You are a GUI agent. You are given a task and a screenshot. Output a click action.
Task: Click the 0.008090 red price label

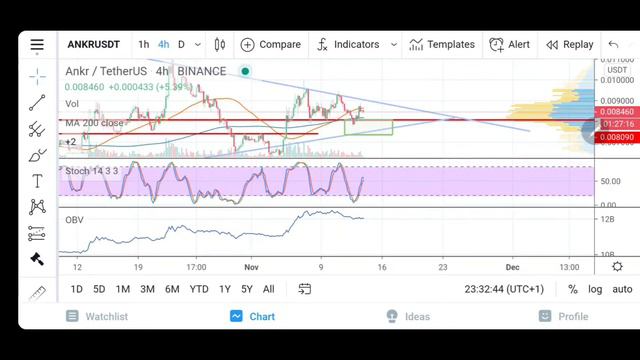pyautogui.click(x=617, y=137)
